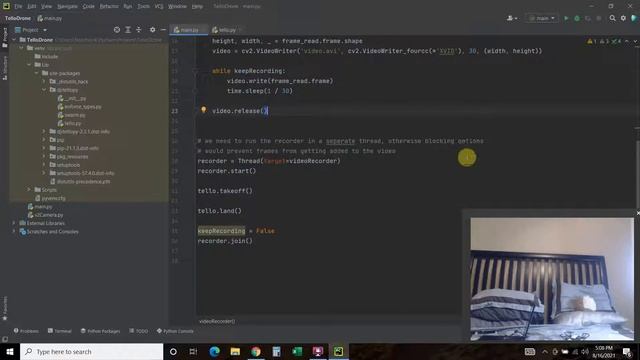Click Expand All in Project panel
This screenshot has height=360, width=640.
click(128, 30)
